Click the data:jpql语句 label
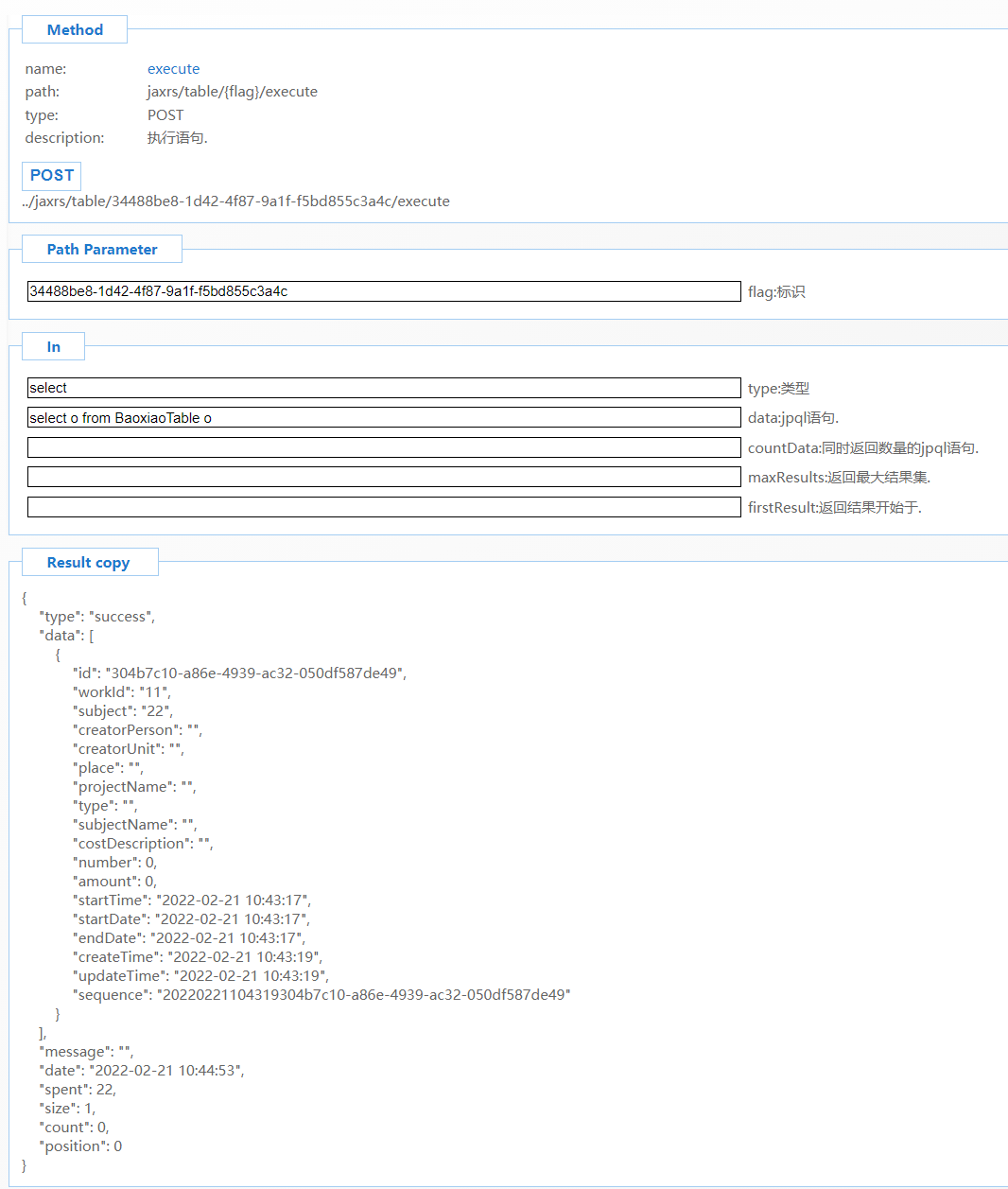Screen dimensions: 1008x1189 [x=793, y=418]
